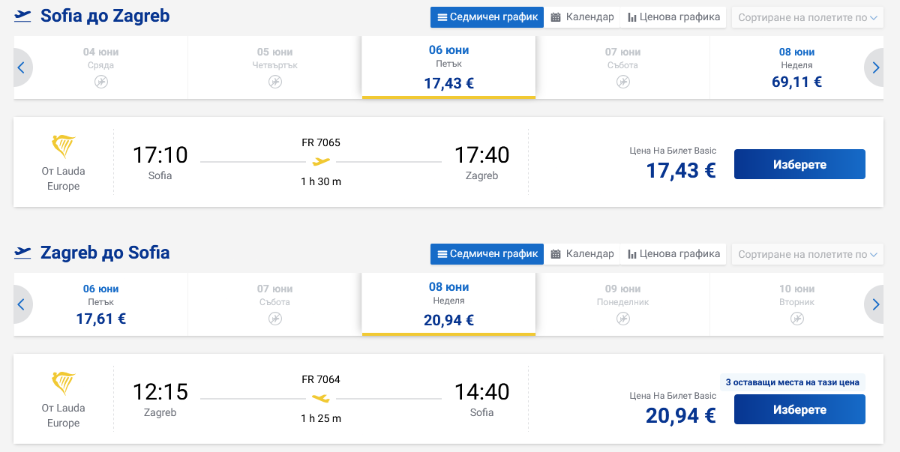Viewport: 900px width, 452px height.
Task: Click previous week arrow for Sofia to Zagreb
Action: tap(22, 68)
